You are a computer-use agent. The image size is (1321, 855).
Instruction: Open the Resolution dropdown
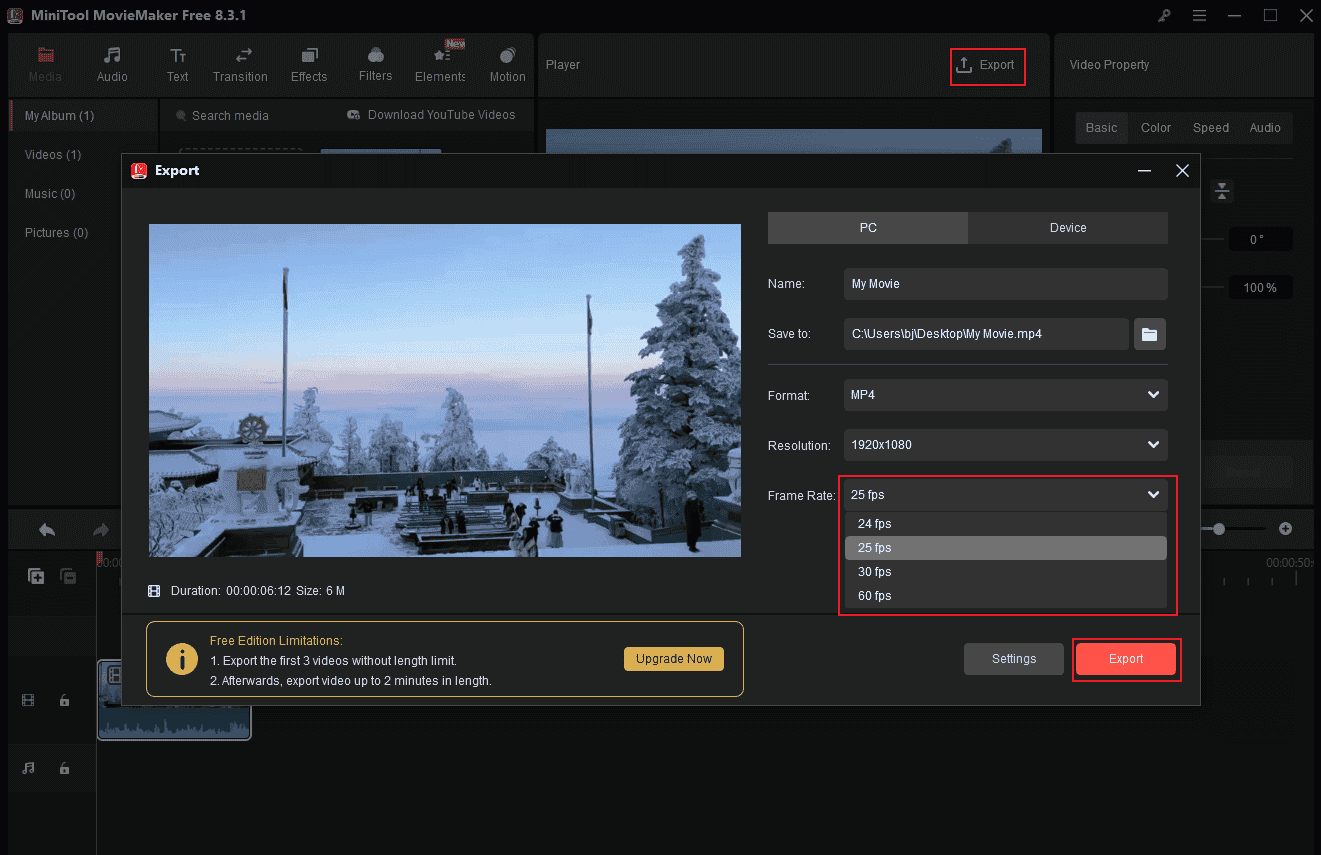coord(1005,444)
